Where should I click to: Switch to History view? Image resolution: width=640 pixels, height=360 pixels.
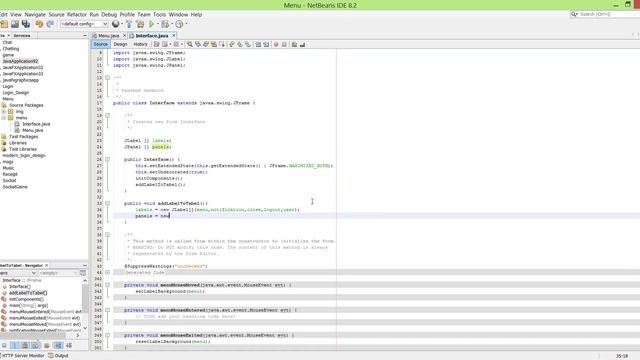(140, 44)
